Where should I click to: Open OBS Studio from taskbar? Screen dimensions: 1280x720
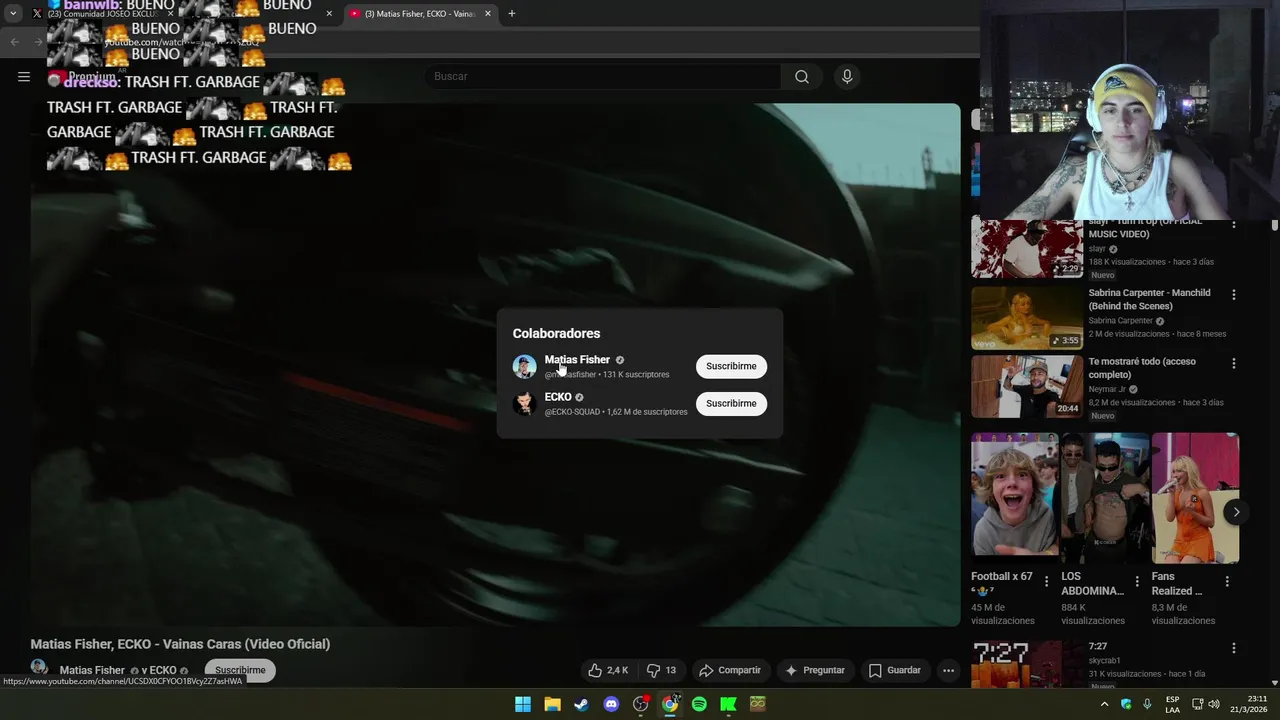641,704
